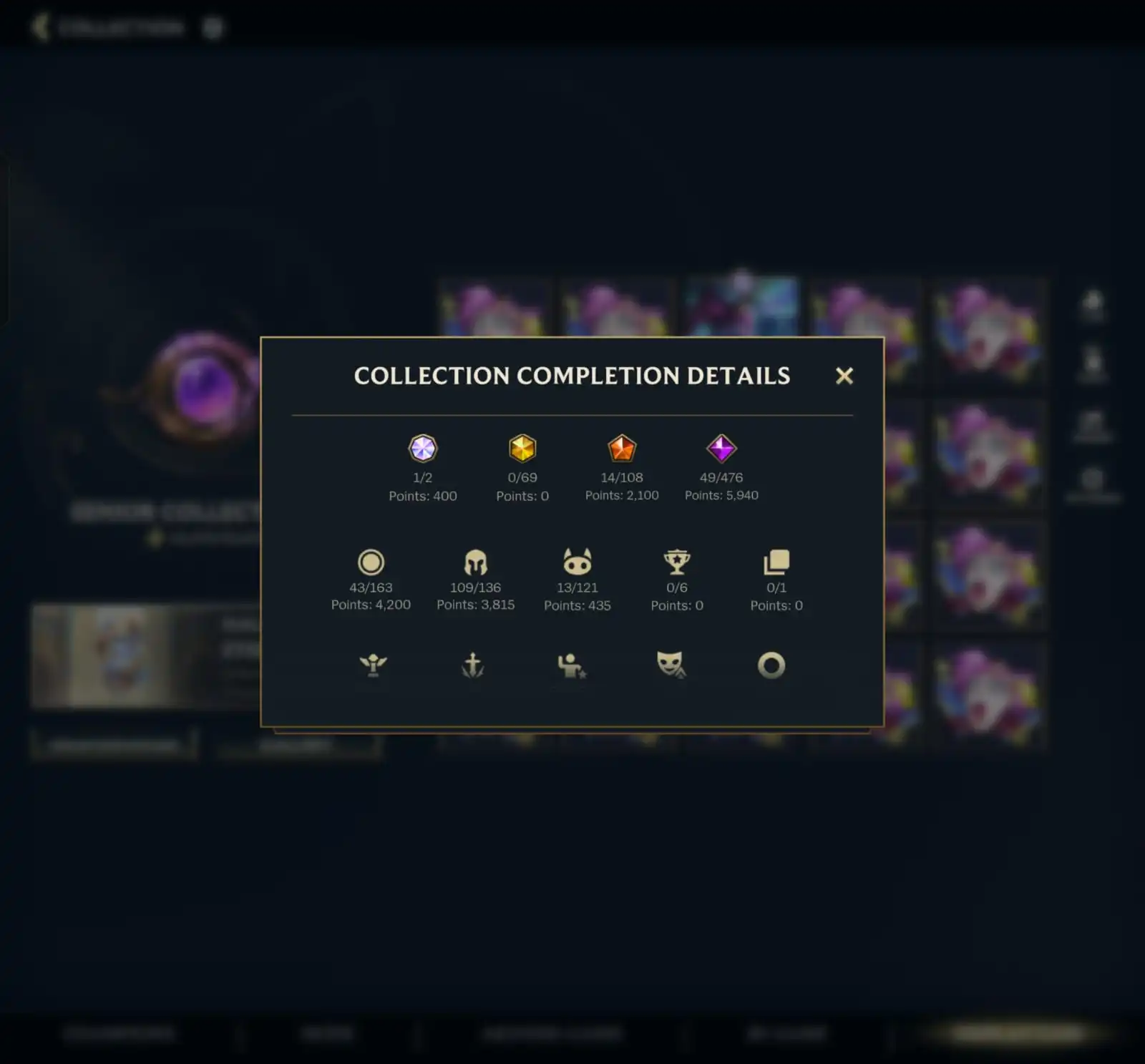1145x1064 pixels.
Task: Select the purple gem icon showing 49/476
Action: 721,449
